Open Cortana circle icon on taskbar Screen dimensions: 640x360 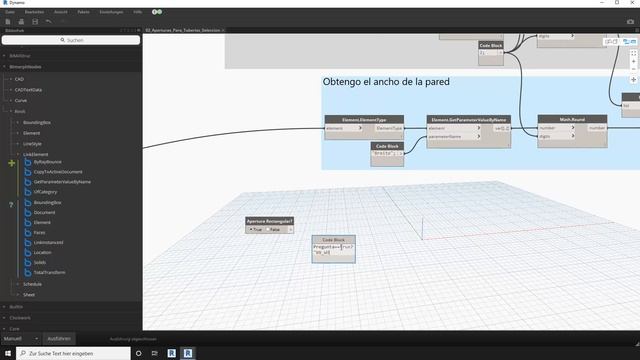[x=138, y=353]
